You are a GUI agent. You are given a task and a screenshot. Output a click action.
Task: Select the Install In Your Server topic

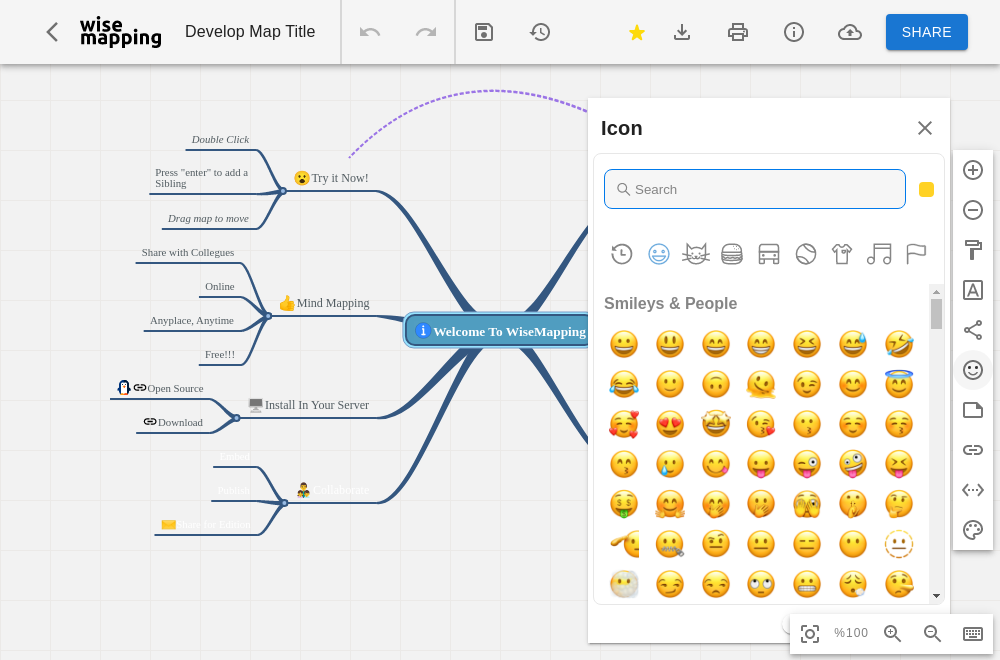point(309,405)
